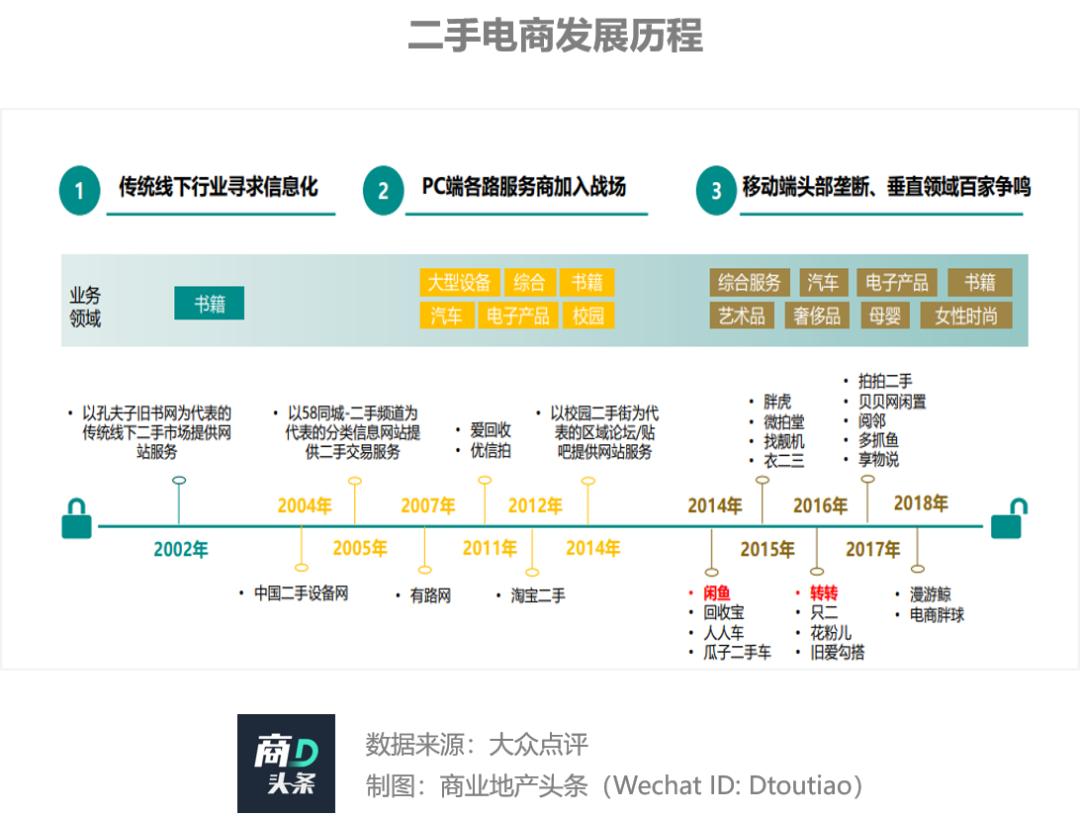Select the teal 书籍 tag

coord(209,303)
